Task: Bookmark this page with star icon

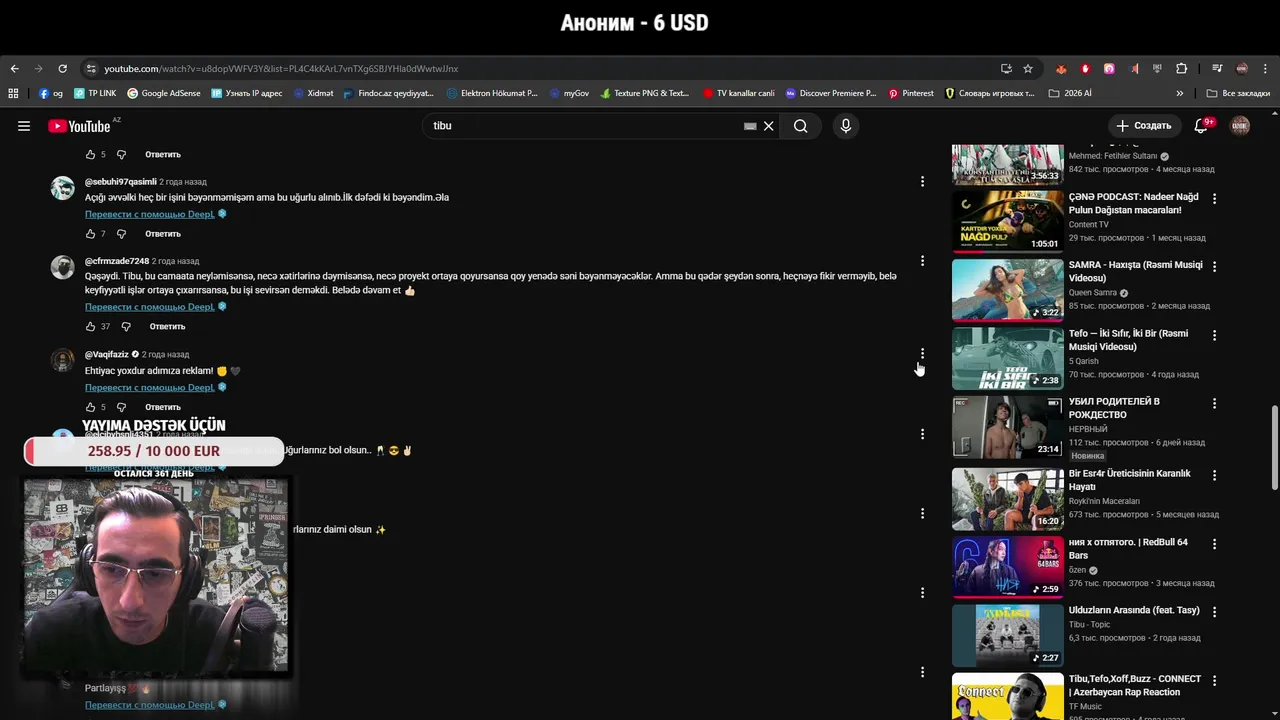Action: click(1028, 69)
